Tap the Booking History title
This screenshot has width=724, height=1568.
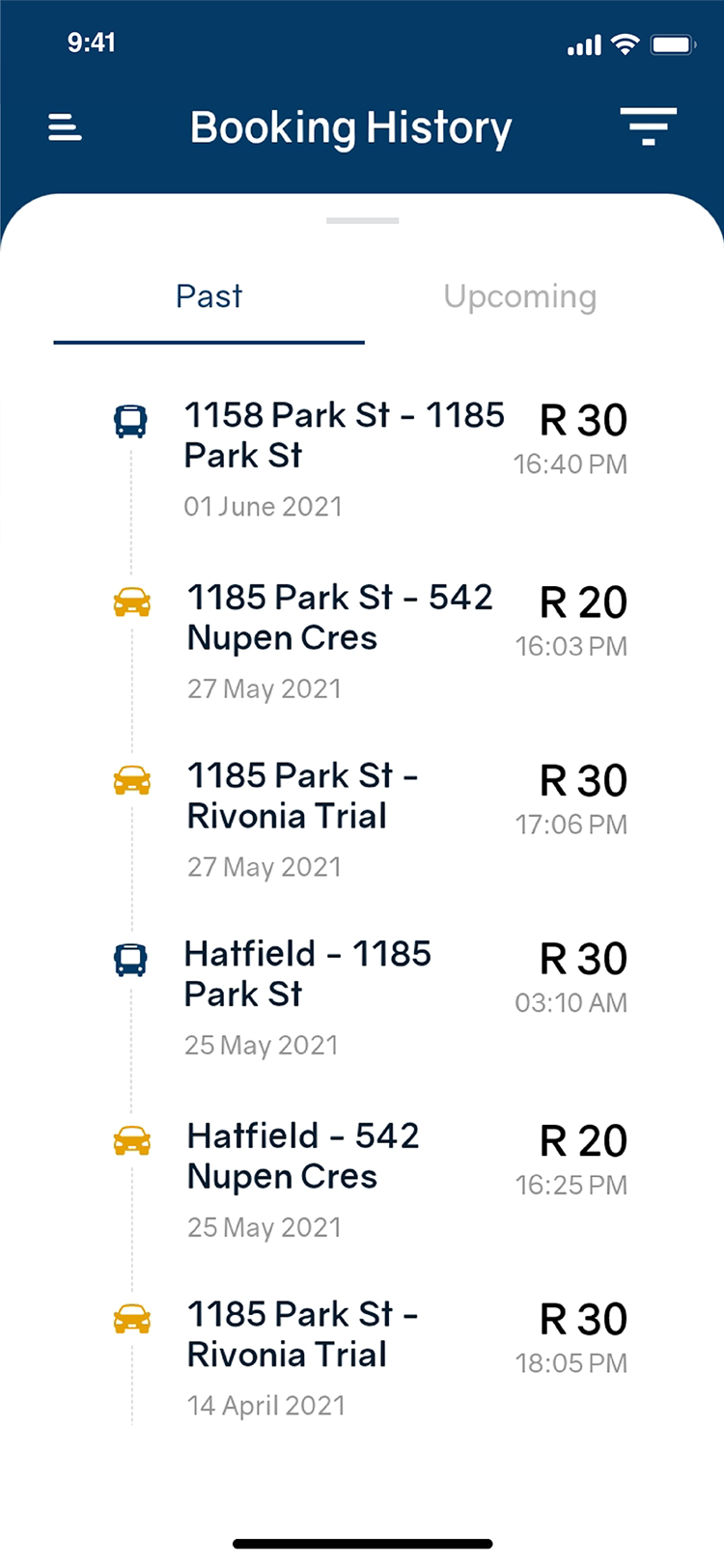(x=350, y=128)
